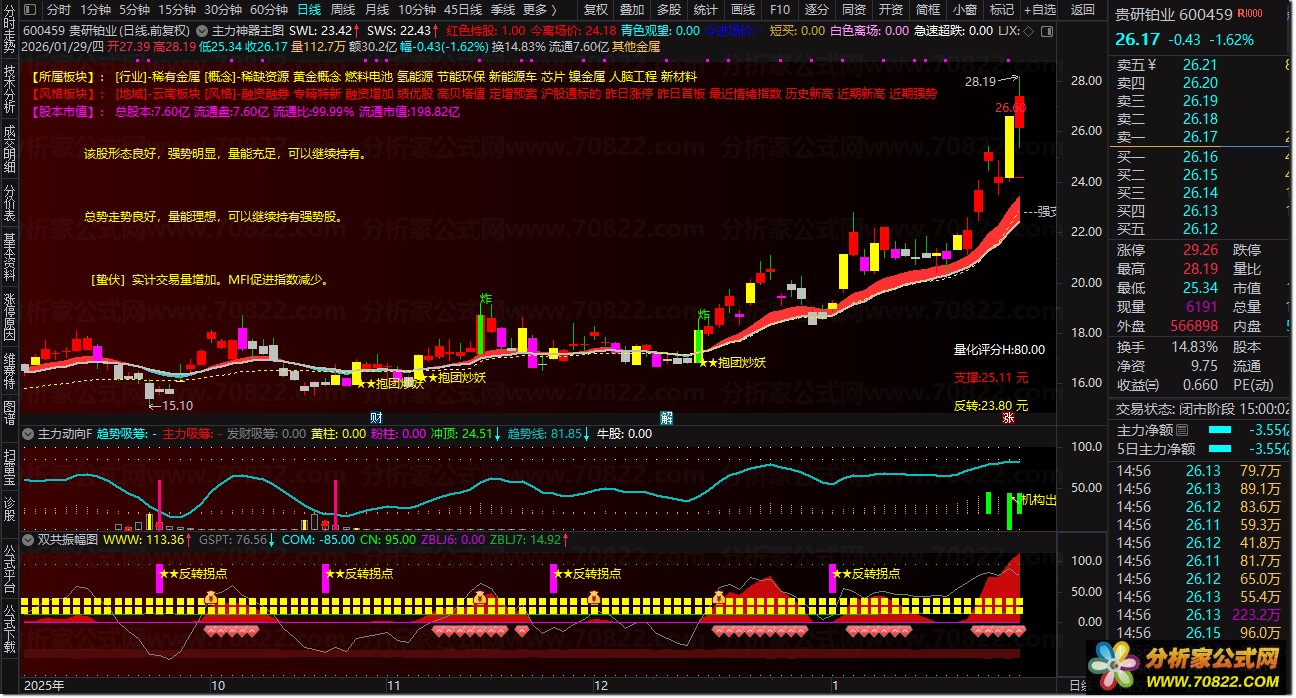Open the 技术分析 sidebar tab
The height and width of the screenshot is (698, 1296).
pos(10,91)
